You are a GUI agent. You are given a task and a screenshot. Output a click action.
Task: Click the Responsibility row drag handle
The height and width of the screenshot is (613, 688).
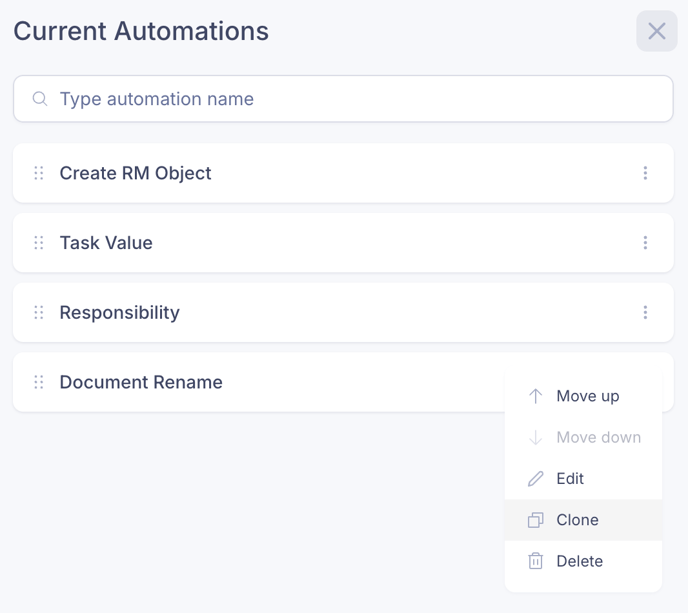click(39, 312)
